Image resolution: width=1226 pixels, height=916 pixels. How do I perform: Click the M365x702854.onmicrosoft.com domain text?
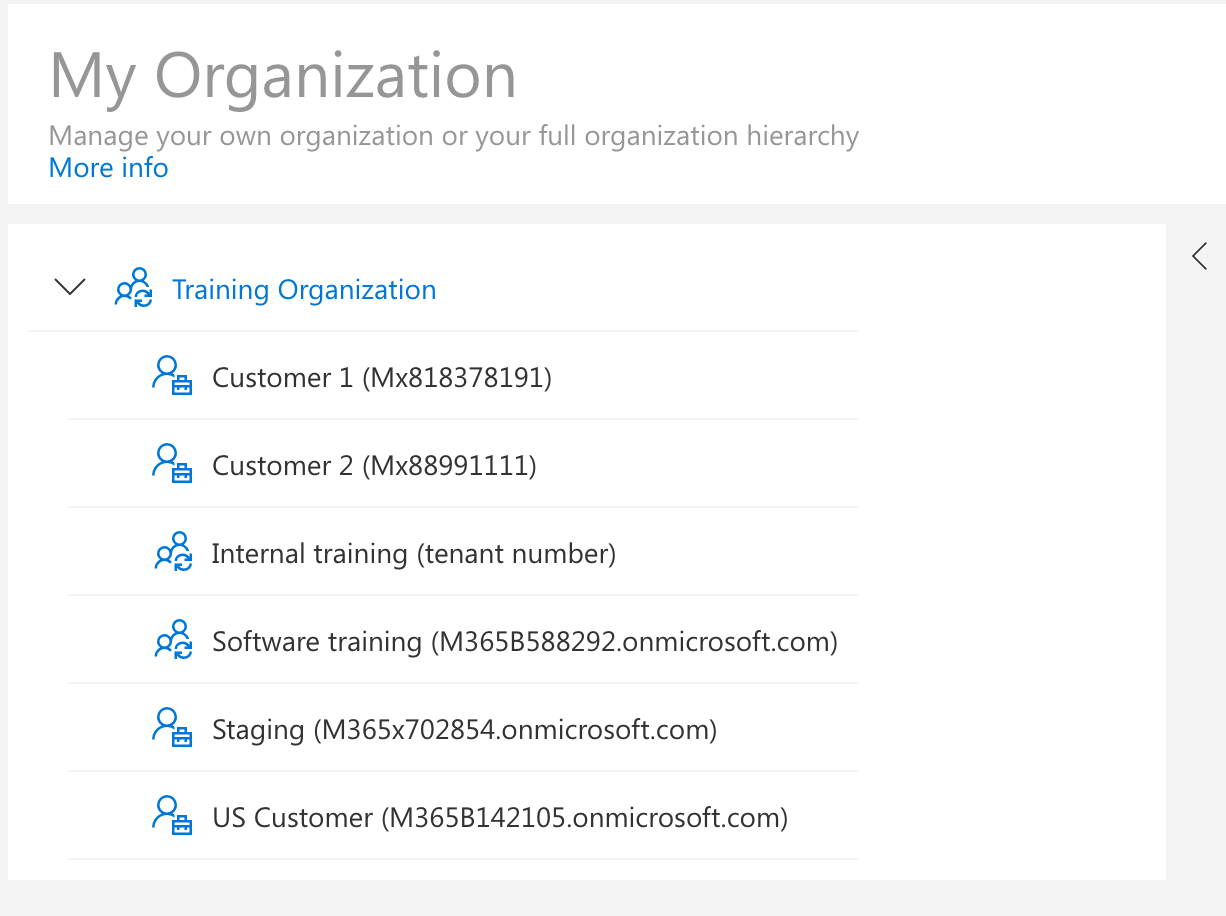[x=516, y=730]
